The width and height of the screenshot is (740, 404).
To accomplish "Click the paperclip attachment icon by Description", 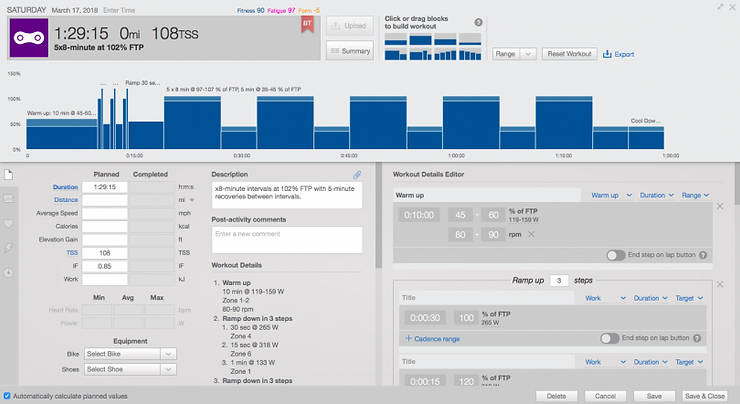I will 357,175.
